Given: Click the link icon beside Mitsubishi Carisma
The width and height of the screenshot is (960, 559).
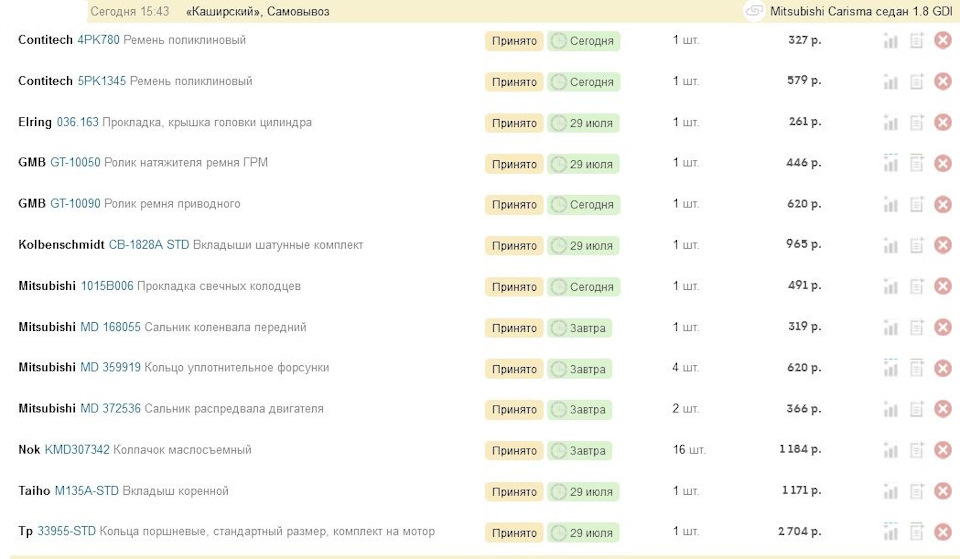Looking at the screenshot, I should [754, 11].
